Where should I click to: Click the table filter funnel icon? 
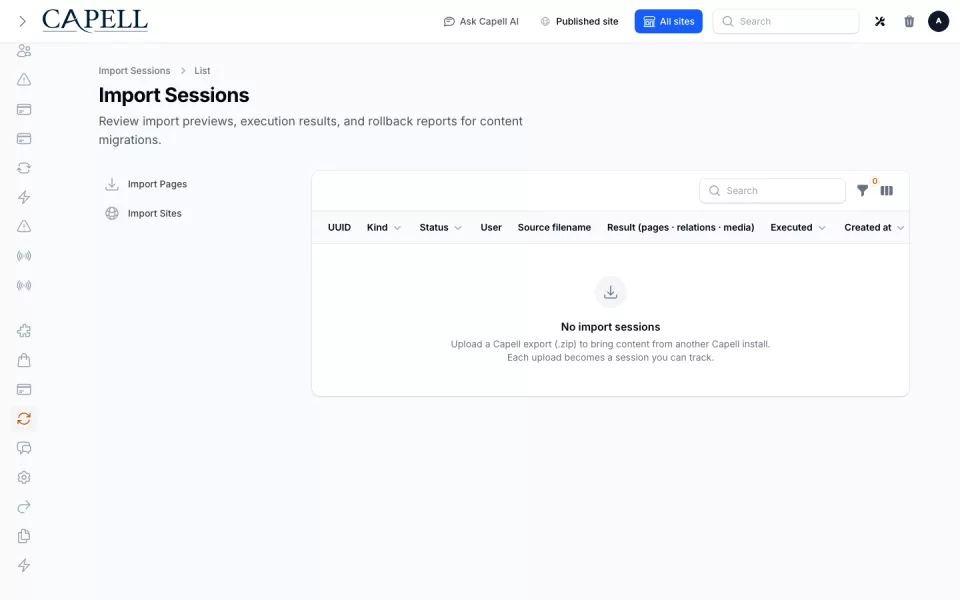pos(862,191)
